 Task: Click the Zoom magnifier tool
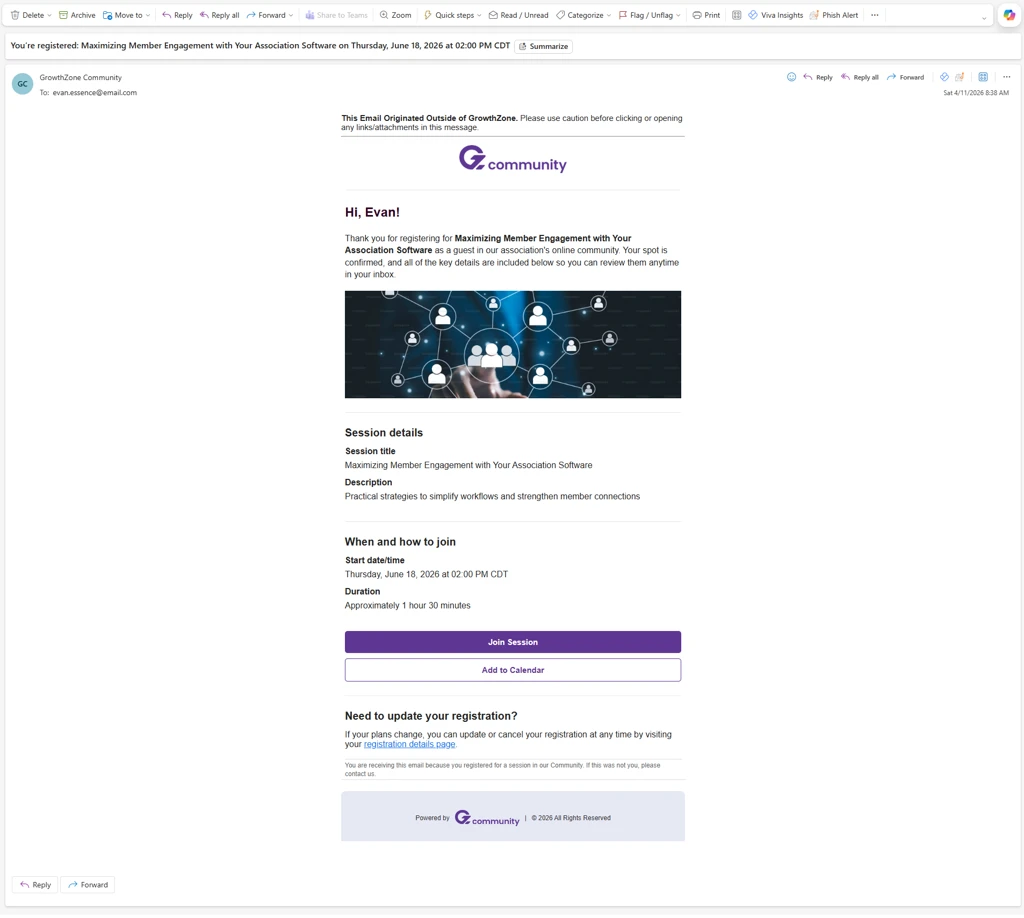(x=395, y=15)
